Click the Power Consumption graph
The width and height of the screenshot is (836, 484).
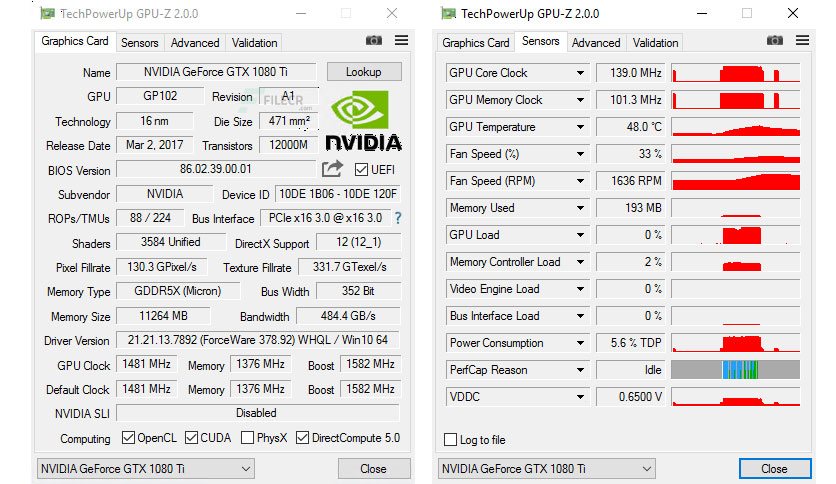point(736,343)
